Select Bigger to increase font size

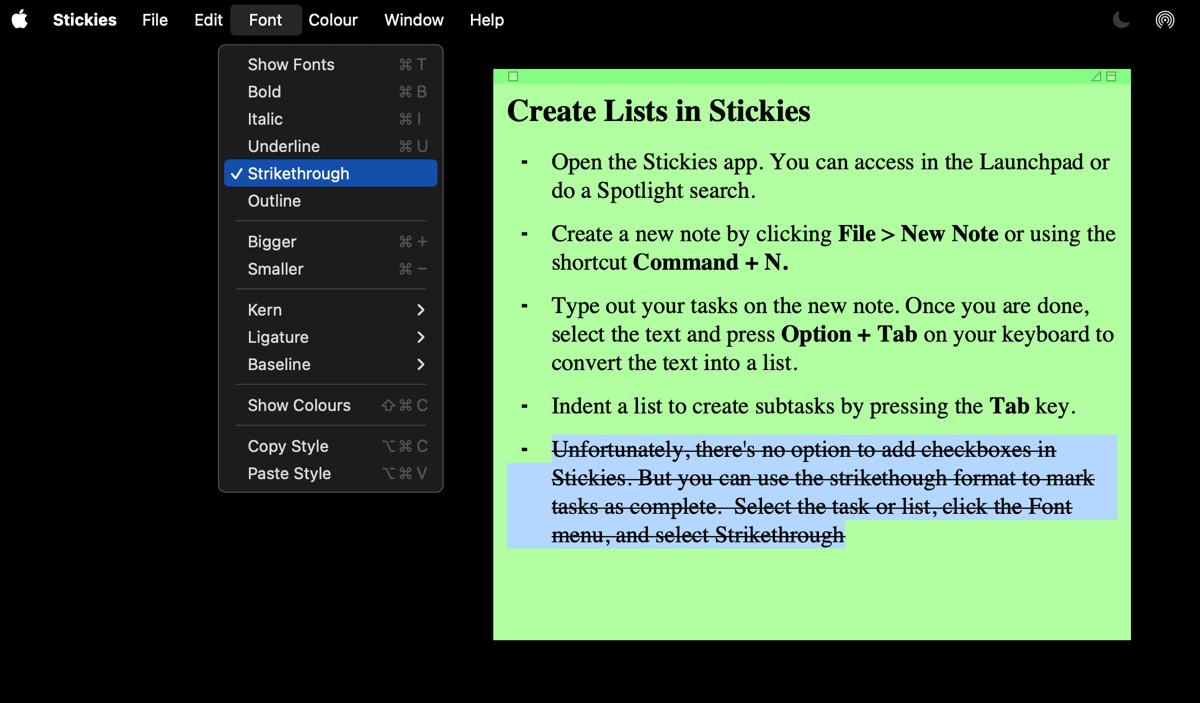[331, 242]
